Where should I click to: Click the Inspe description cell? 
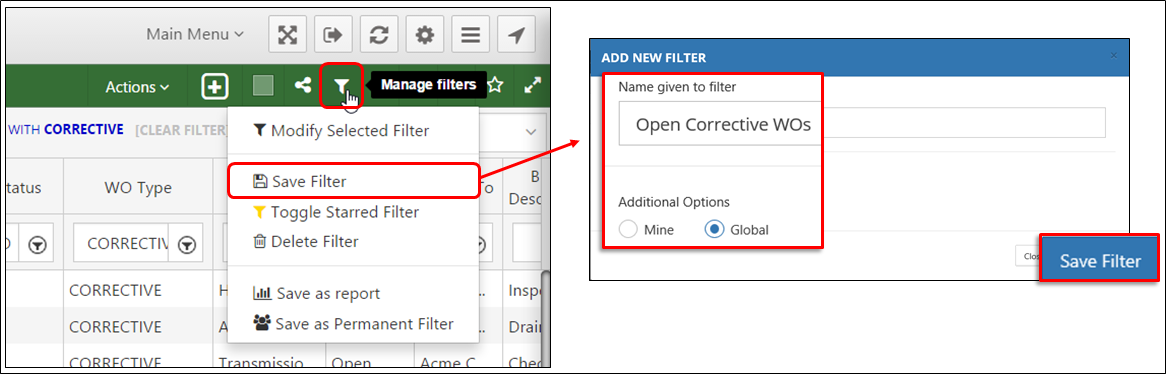click(523, 291)
